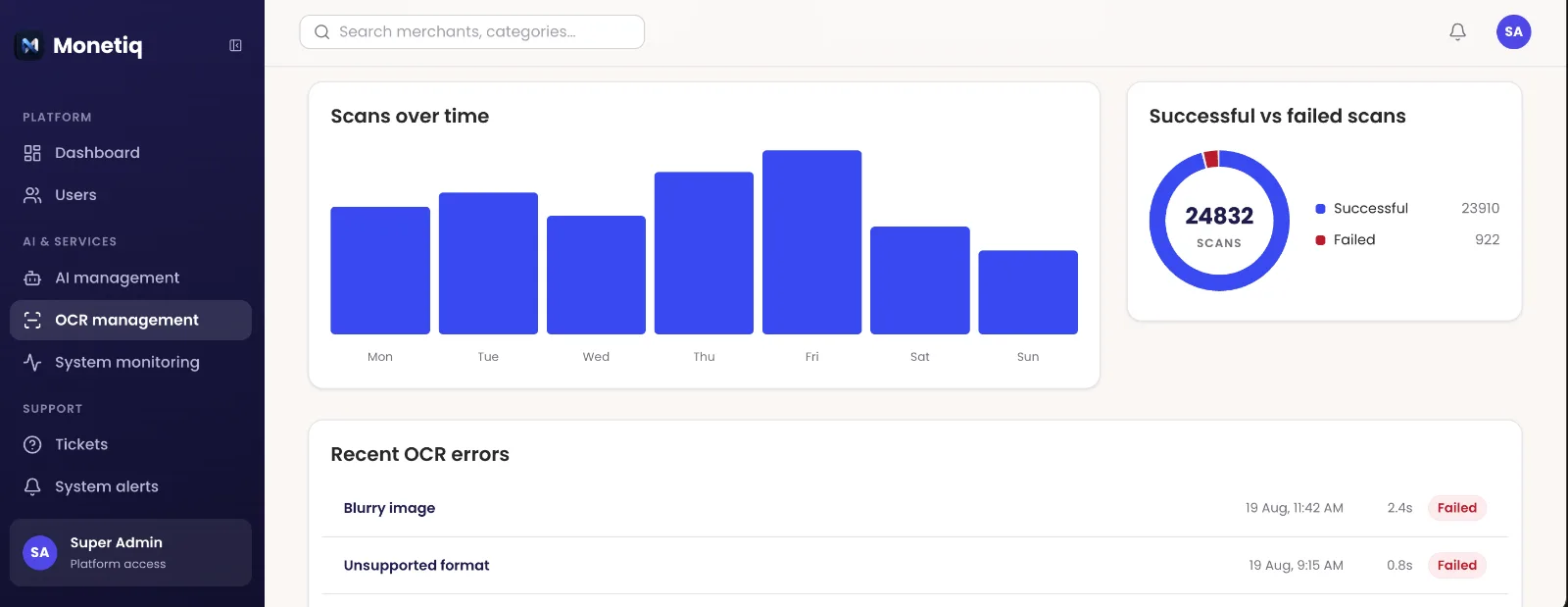Click the Wednesday bar in the chart
This screenshot has width=1568, height=607.
point(596,275)
